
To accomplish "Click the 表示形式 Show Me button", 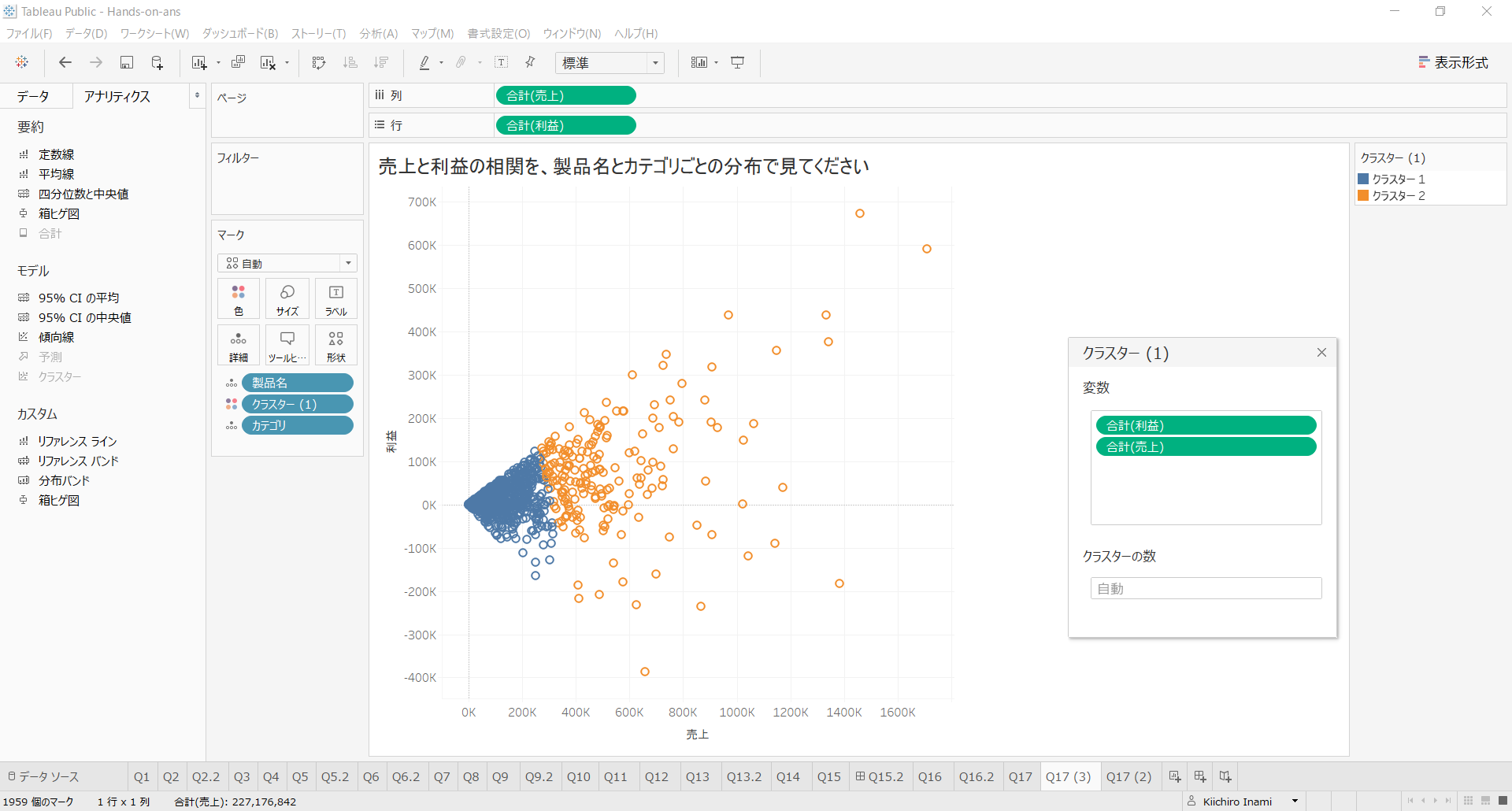I will click(x=1453, y=62).
